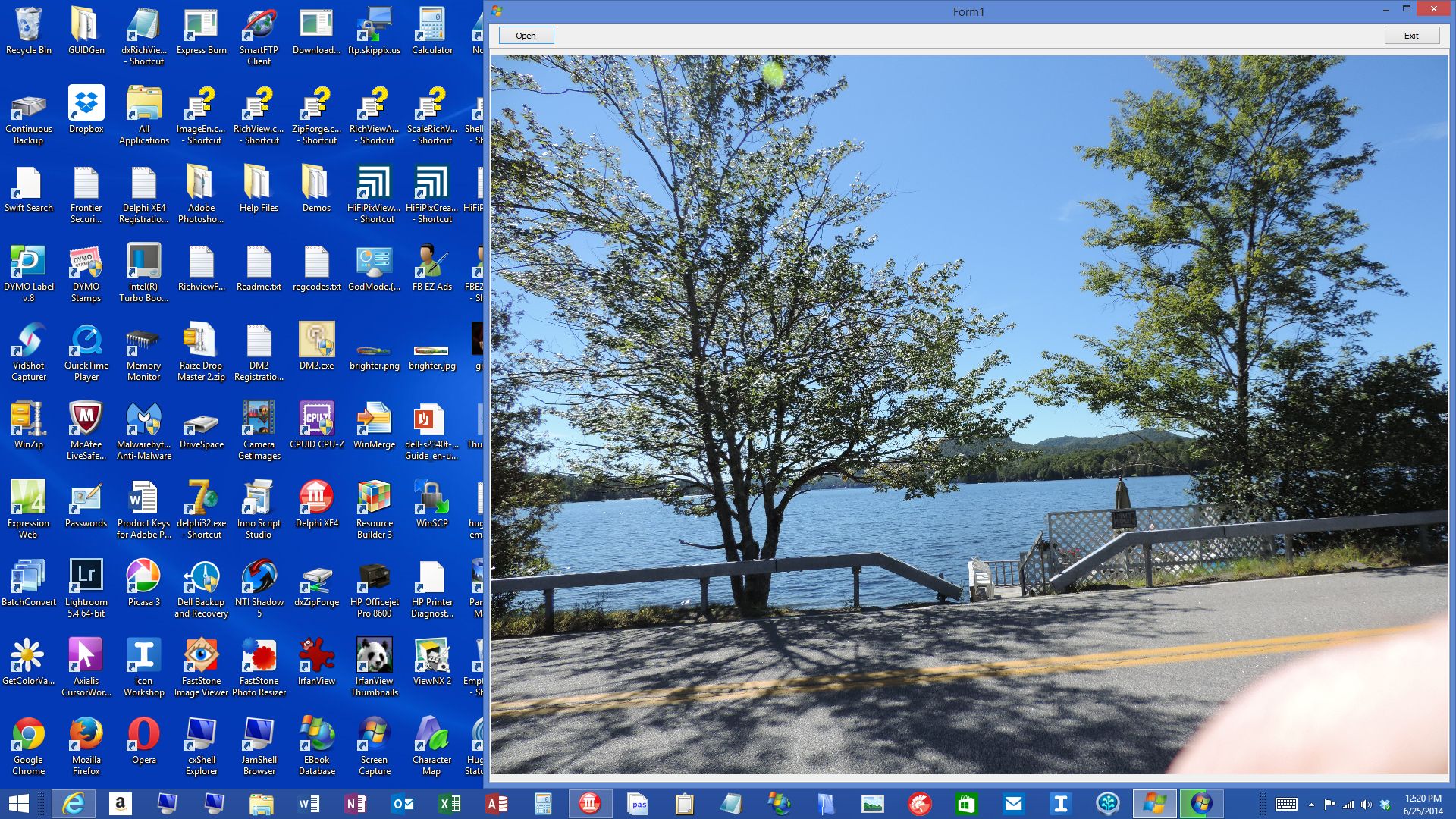The image size is (1456, 819).
Task: Select the McAfee LiveSafe icon
Action: 86,431
